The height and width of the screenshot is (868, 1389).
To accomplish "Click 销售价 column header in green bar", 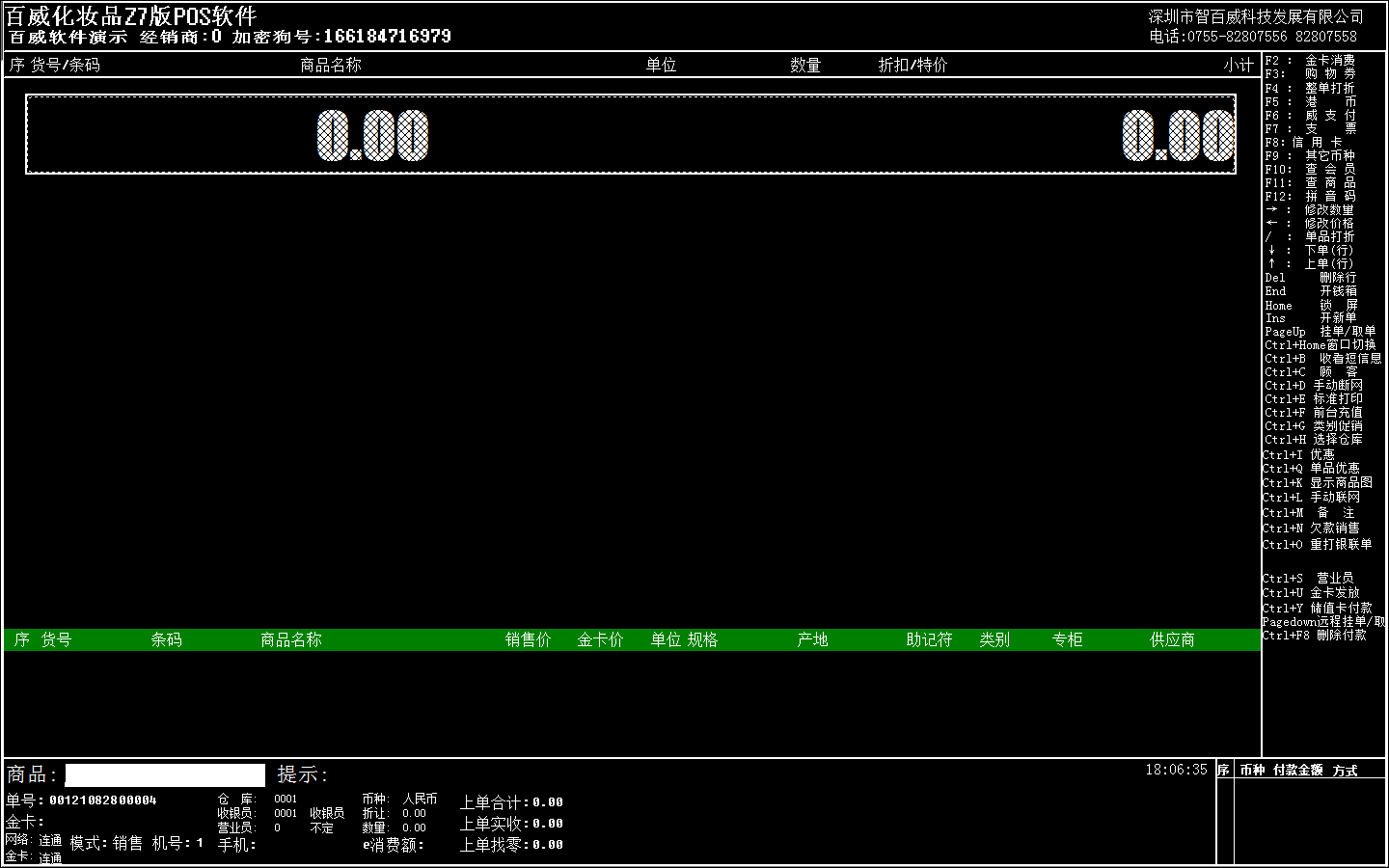I will pyautogui.click(x=528, y=639).
